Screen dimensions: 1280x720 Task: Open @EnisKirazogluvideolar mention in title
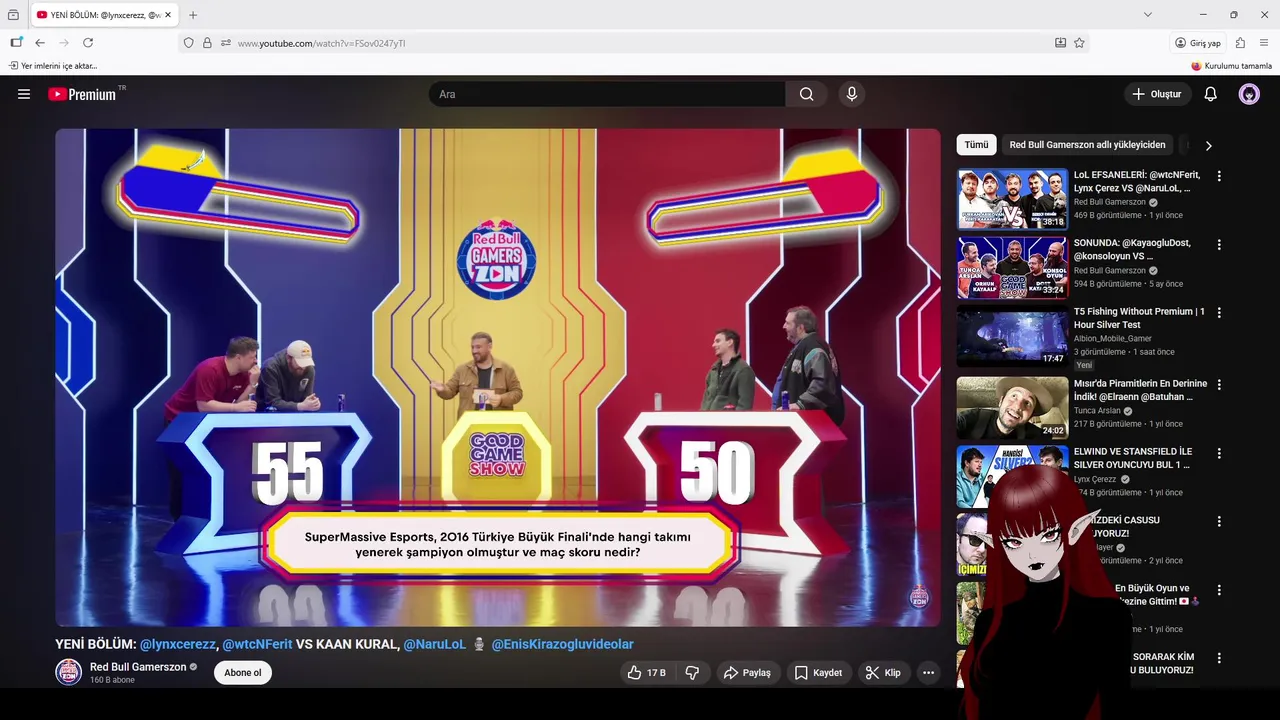(x=562, y=644)
